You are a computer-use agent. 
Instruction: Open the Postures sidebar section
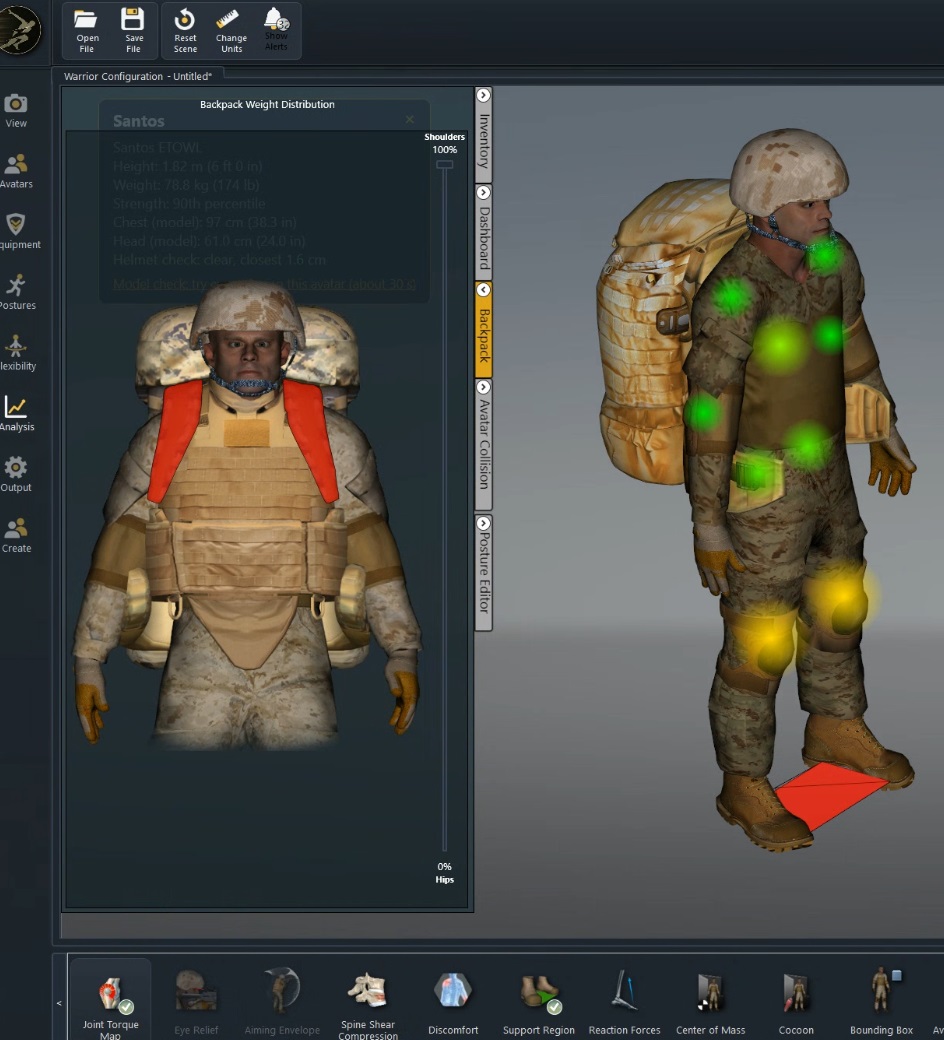coord(17,292)
